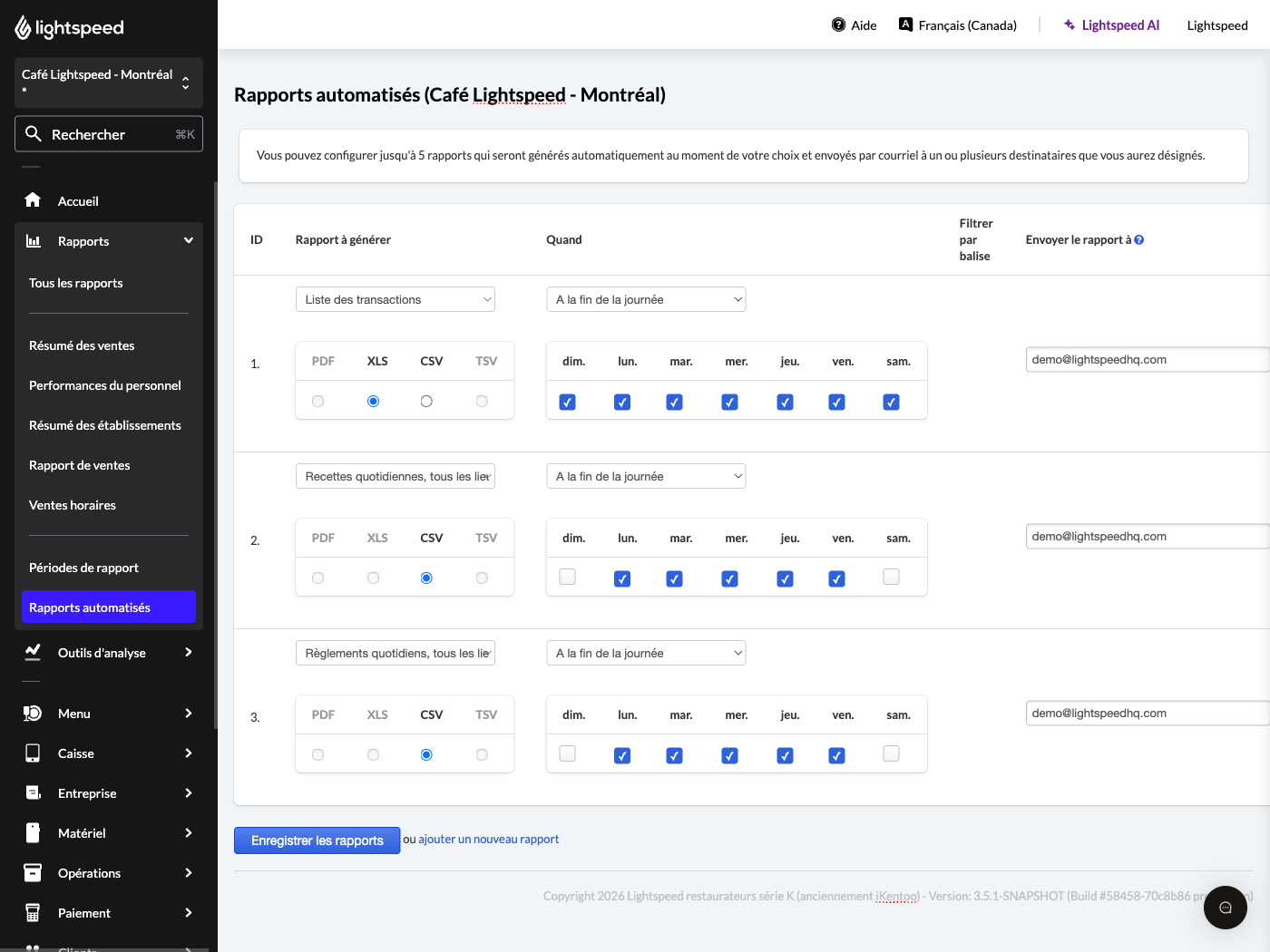
Task: Open Résumé des ventes
Action: point(82,345)
